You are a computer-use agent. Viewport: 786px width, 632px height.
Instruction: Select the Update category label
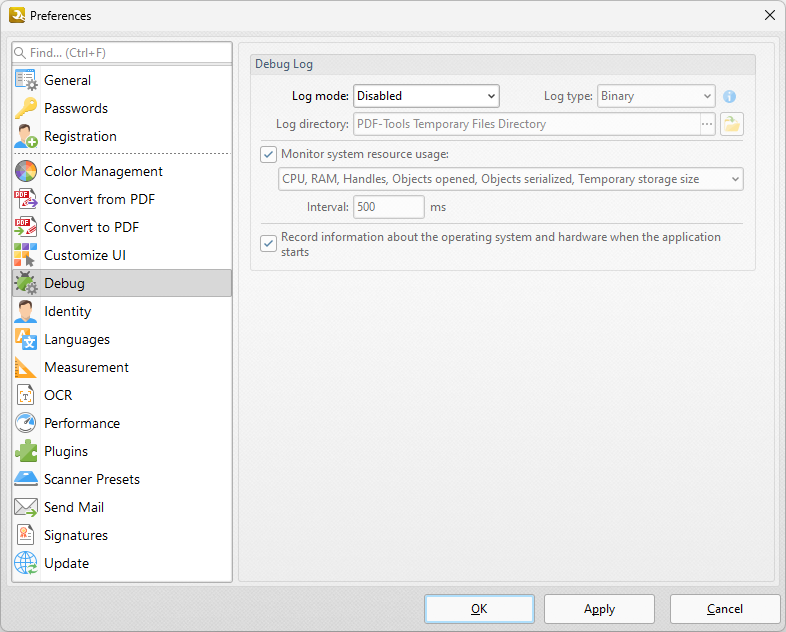tap(67, 564)
